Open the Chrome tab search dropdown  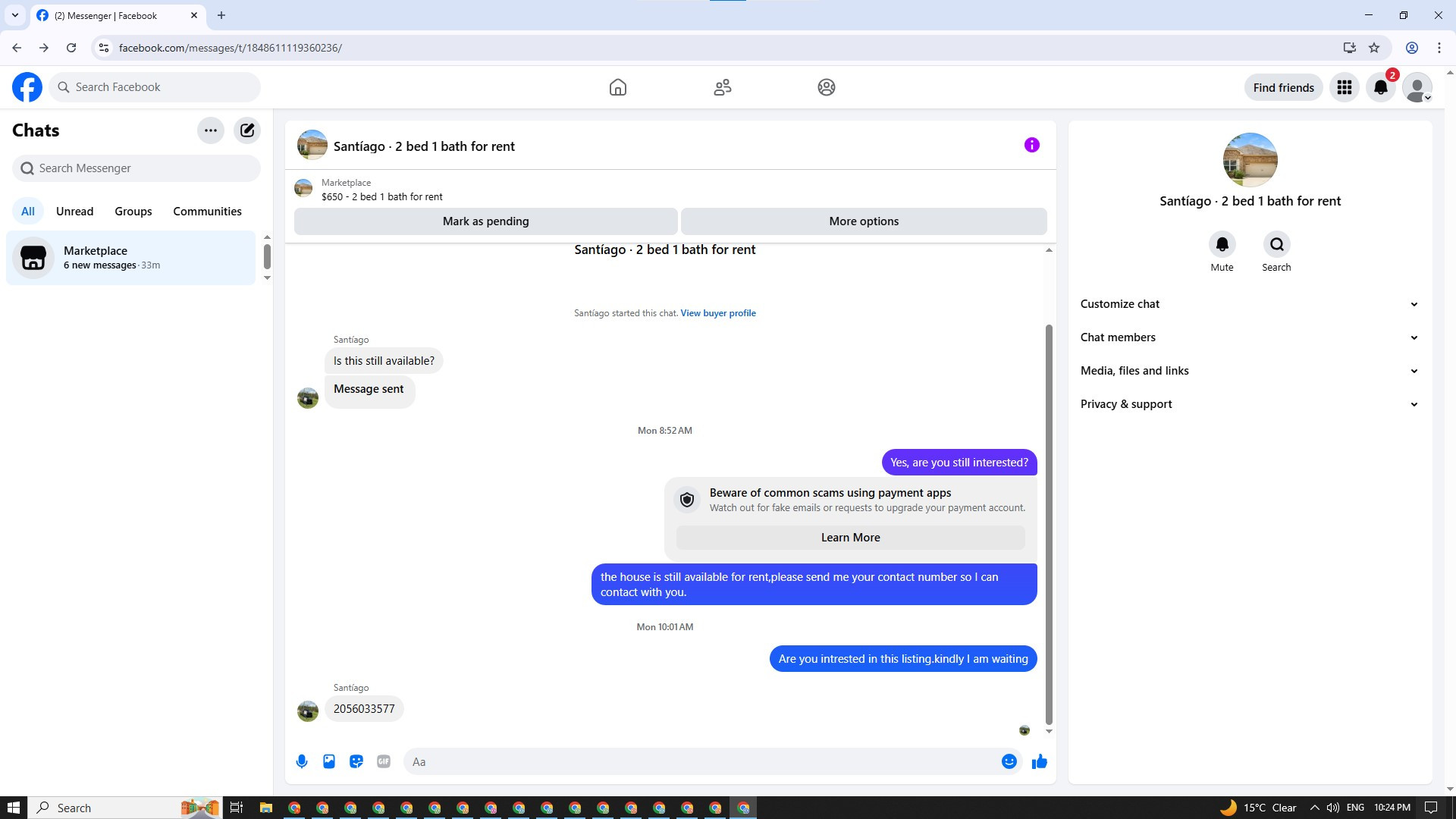tap(14, 15)
